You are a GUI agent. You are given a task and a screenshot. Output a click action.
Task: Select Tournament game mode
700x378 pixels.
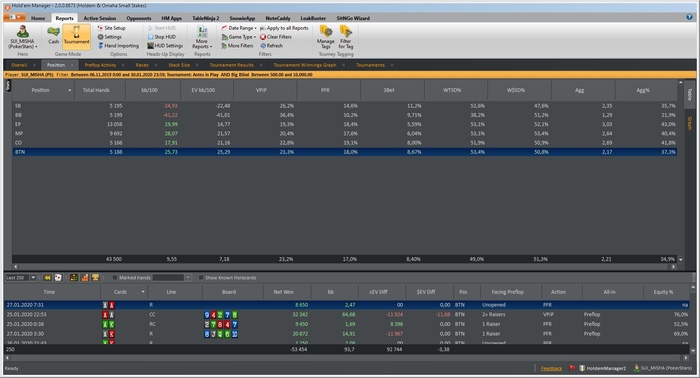[x=76, y=36]
